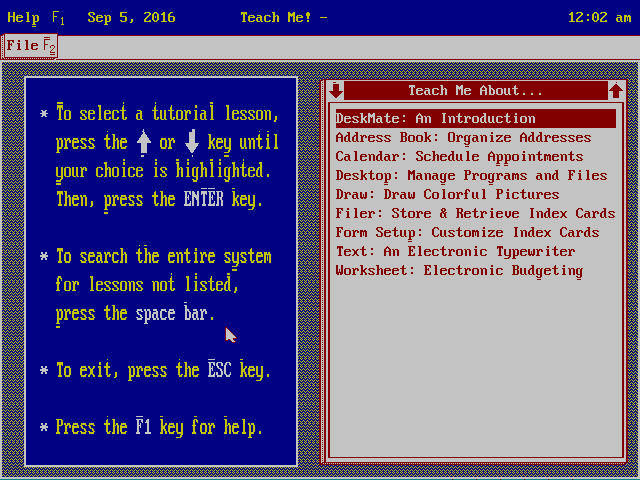The width and height of the screenshot is (640, 480).
Task: Click the Teach Me About... list header
Action: tap(476, 90)
